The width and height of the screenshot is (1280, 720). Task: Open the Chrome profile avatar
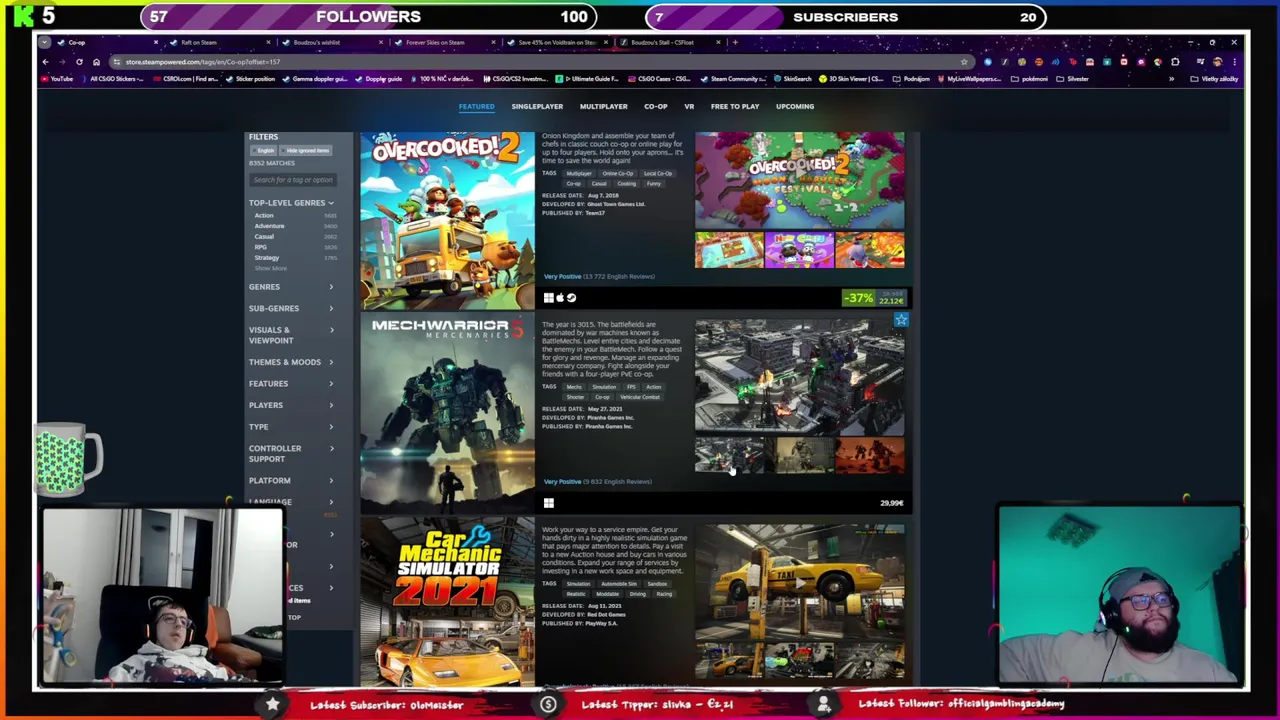point(1217,62)
